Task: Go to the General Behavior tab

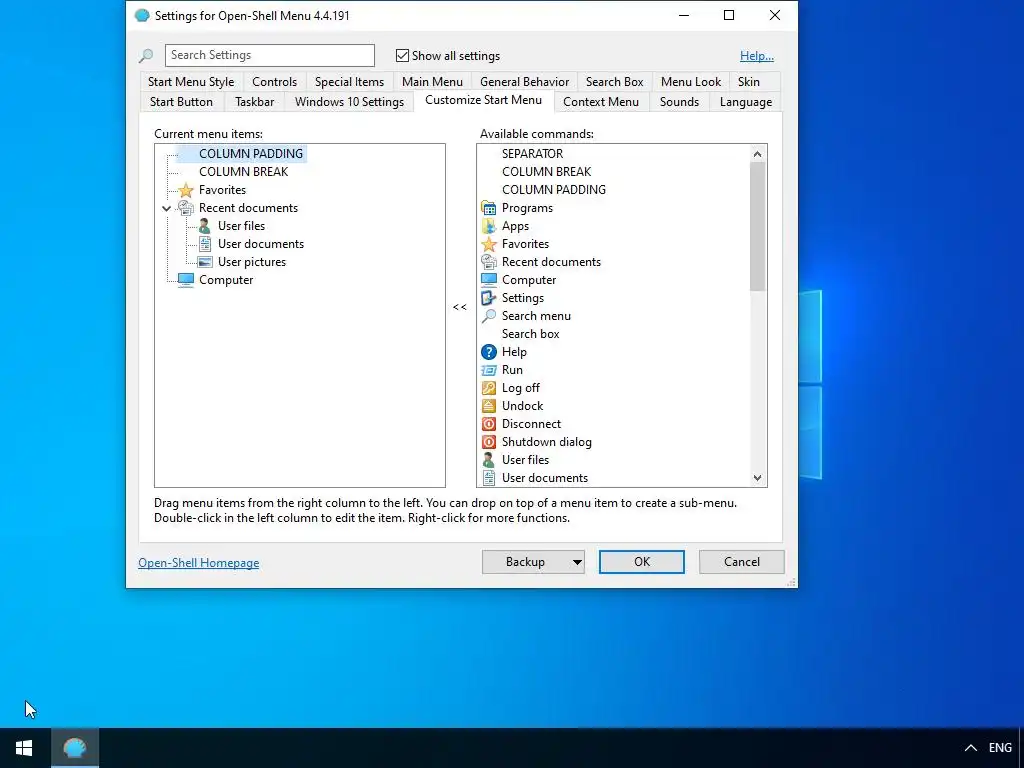Action: (524, 82)
